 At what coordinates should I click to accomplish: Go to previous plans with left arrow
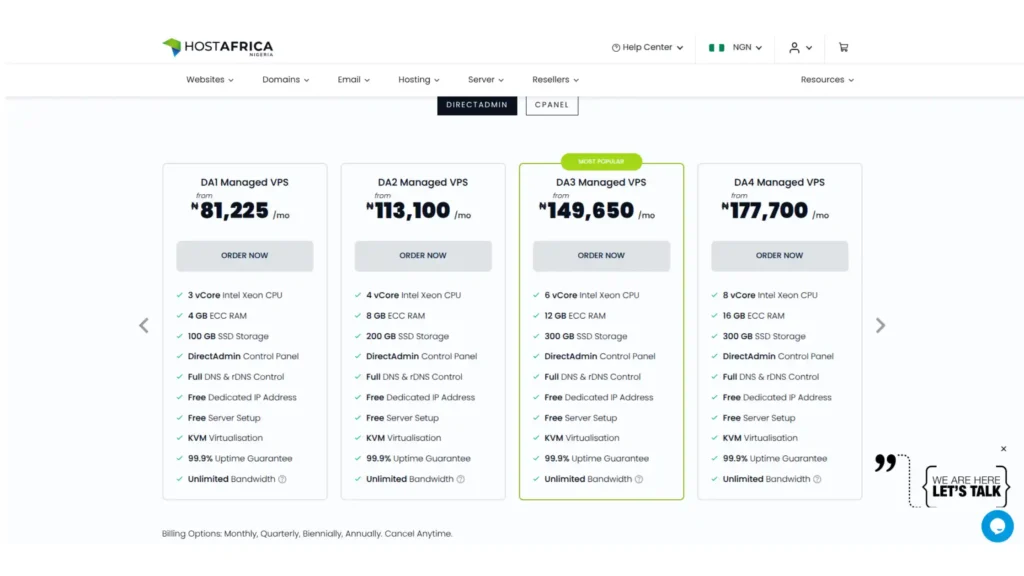click(x=144, y=325)
